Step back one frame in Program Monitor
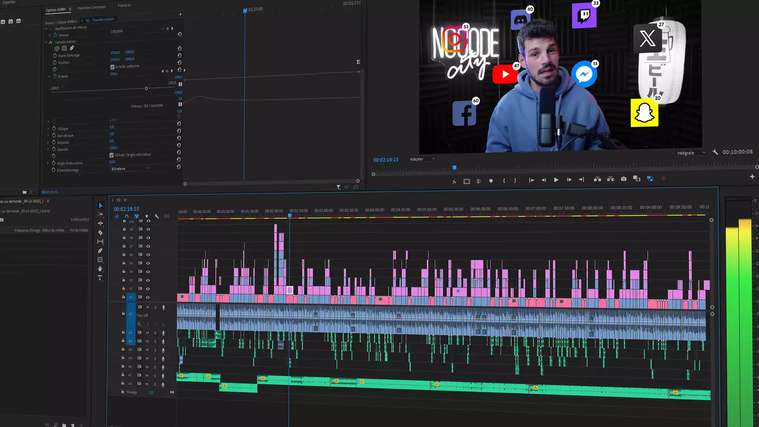Viewport: 759px width, 427px height. [x=544, y=180]
